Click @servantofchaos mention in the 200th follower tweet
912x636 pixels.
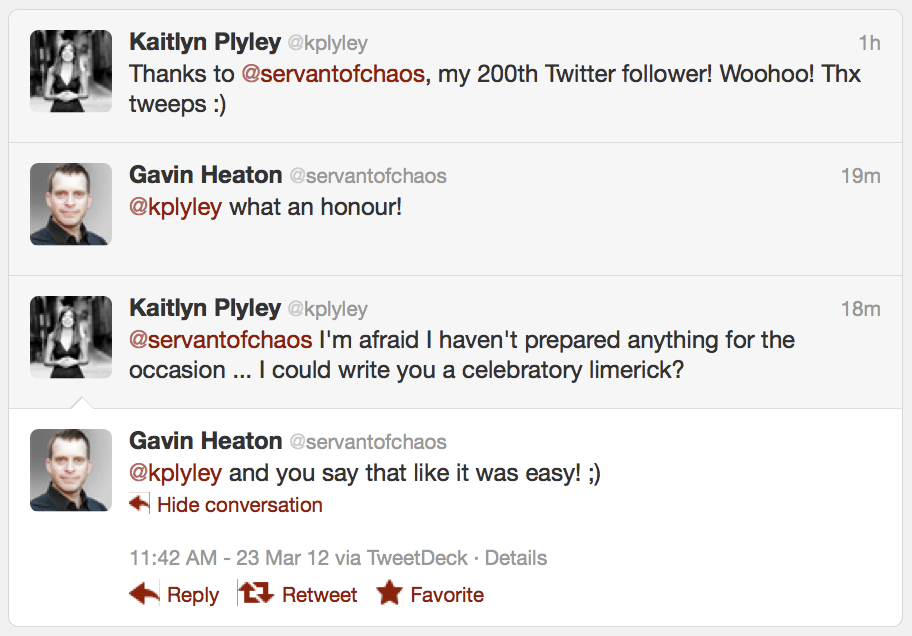pos(334,74)
